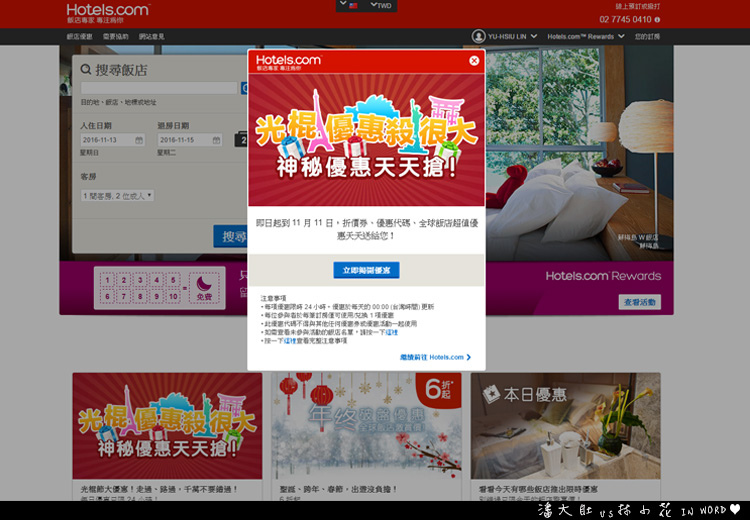The height and width of the screenshot is (520, 750).
Task: Click the check-in date field 2016-11-13
Action: click(x=113, y=140)
